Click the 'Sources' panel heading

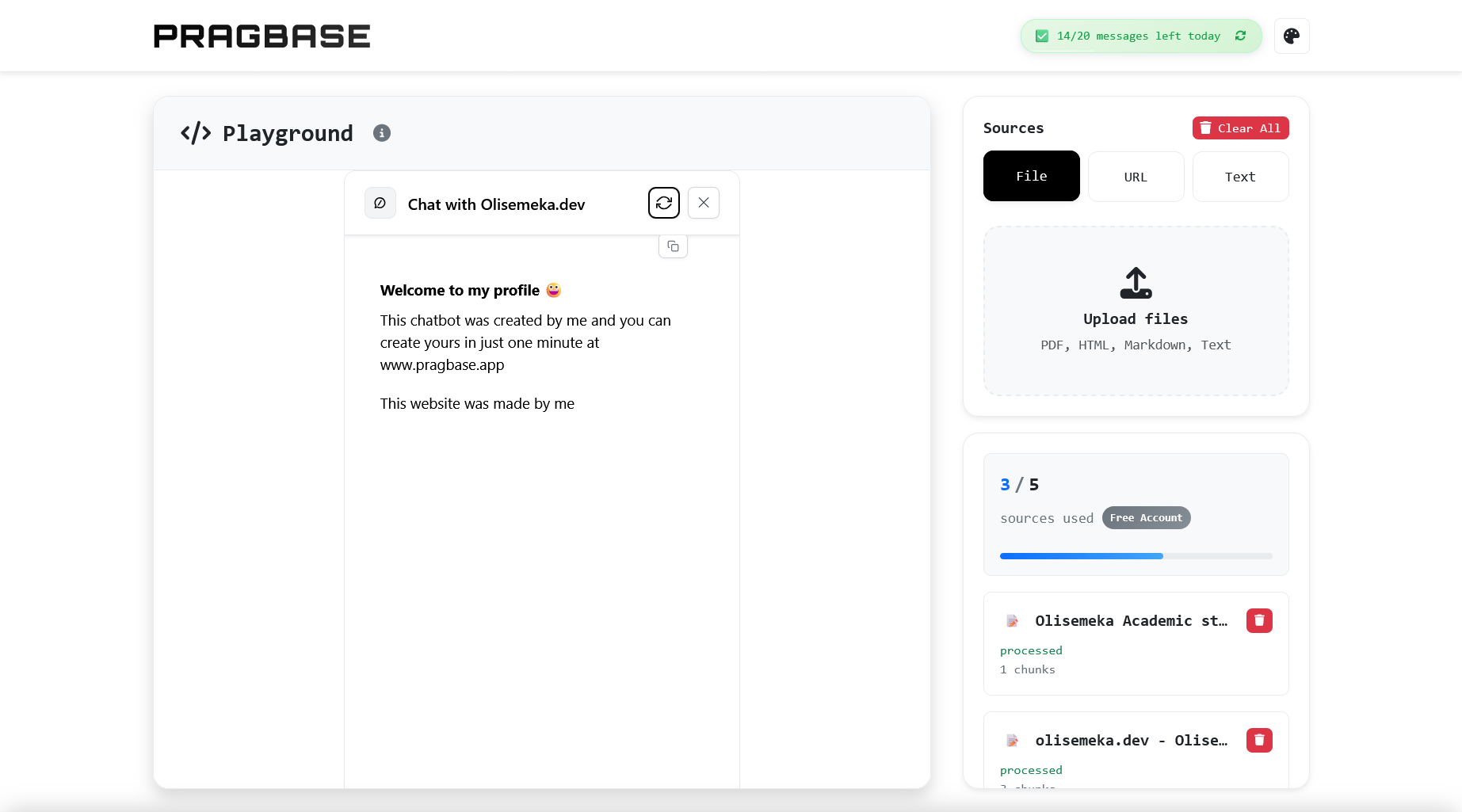1013,128
